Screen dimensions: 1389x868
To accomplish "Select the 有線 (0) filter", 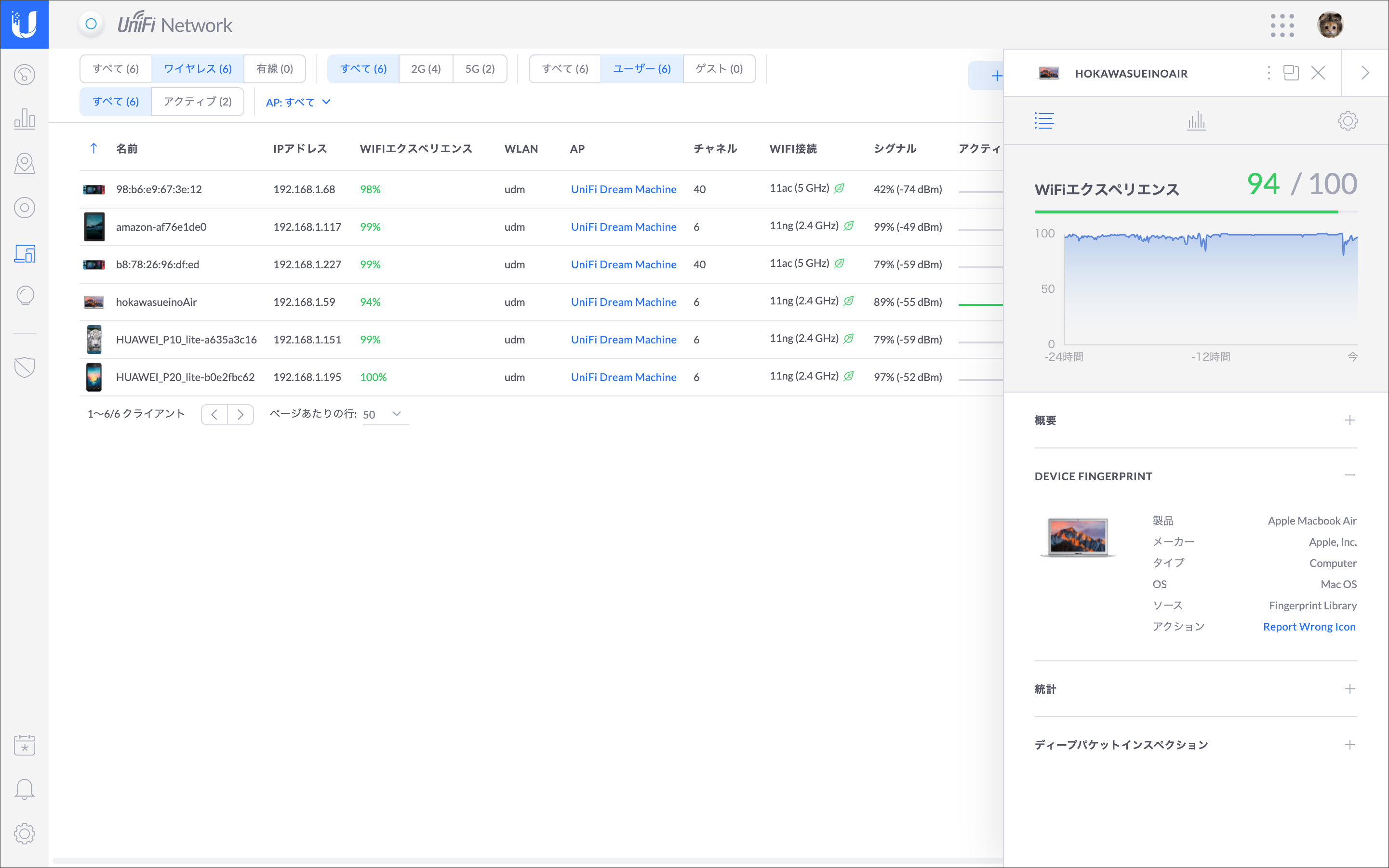I will pos(275,69).
